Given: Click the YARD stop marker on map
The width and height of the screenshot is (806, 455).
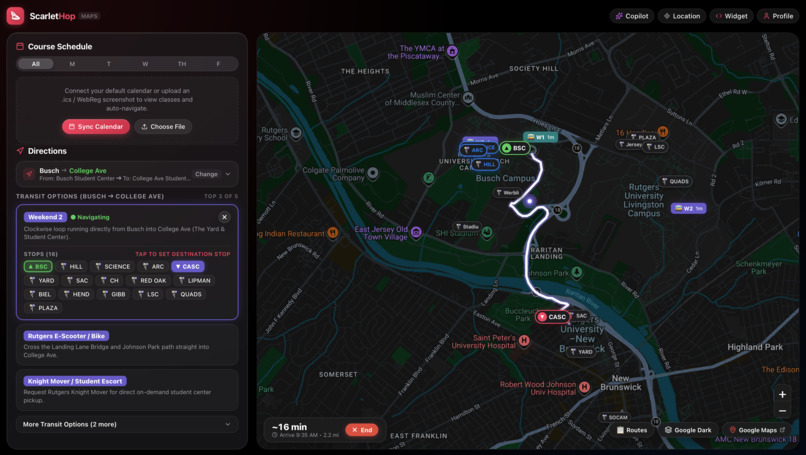Looking at the screenshot, I should click(x=581, y=352).
